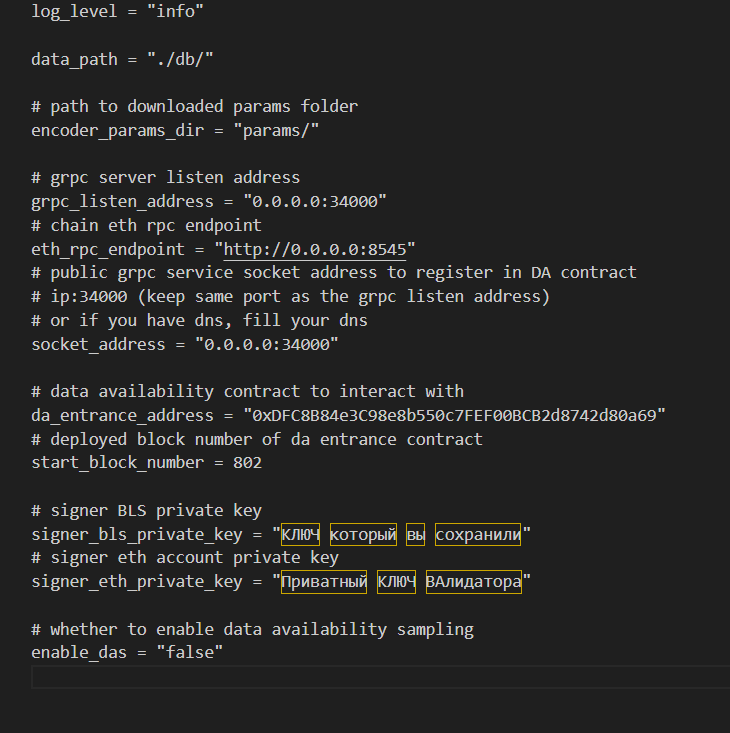Viewport: 730px width, 733px height.
Task: Place cursor in data_path "./db/" value
Action: (x=180, y=59)
